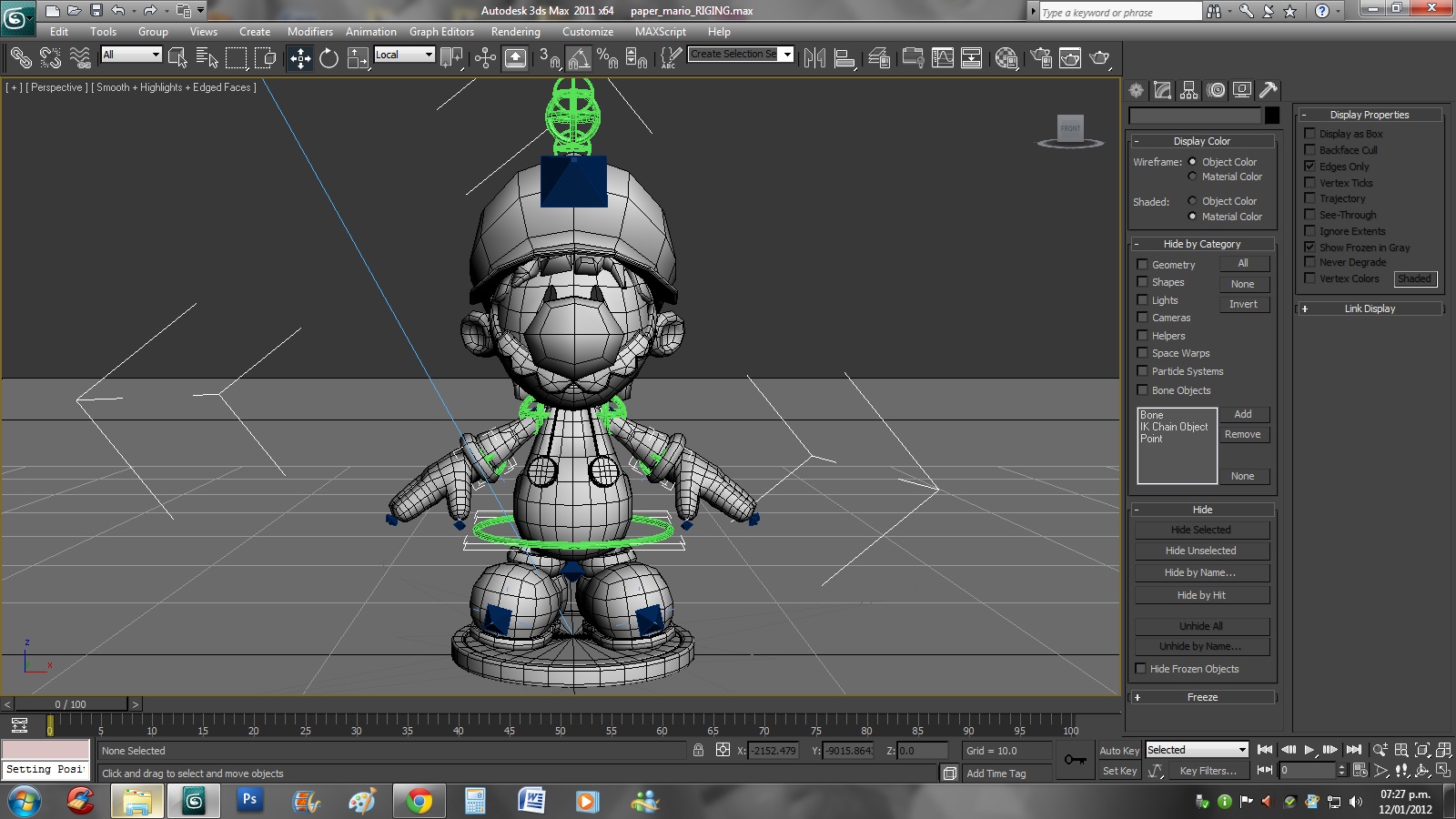1456x819 pixels.
Task: Open the Animation menu
Action: [371, 32]
